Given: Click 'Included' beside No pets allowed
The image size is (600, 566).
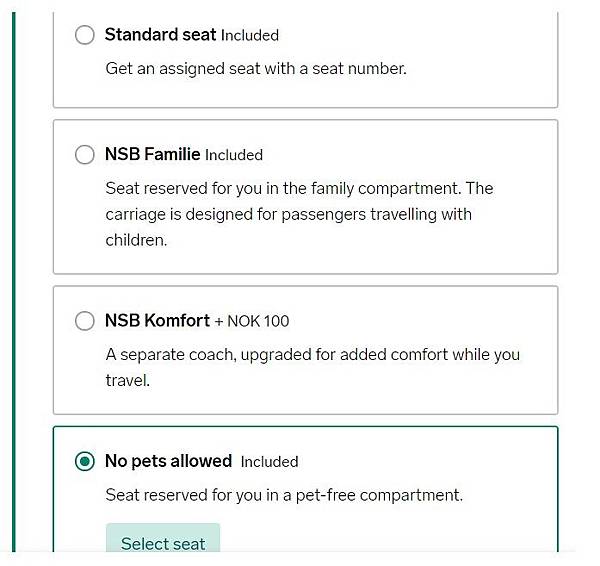Looking at the screenshot, I should tap(270, 462).
